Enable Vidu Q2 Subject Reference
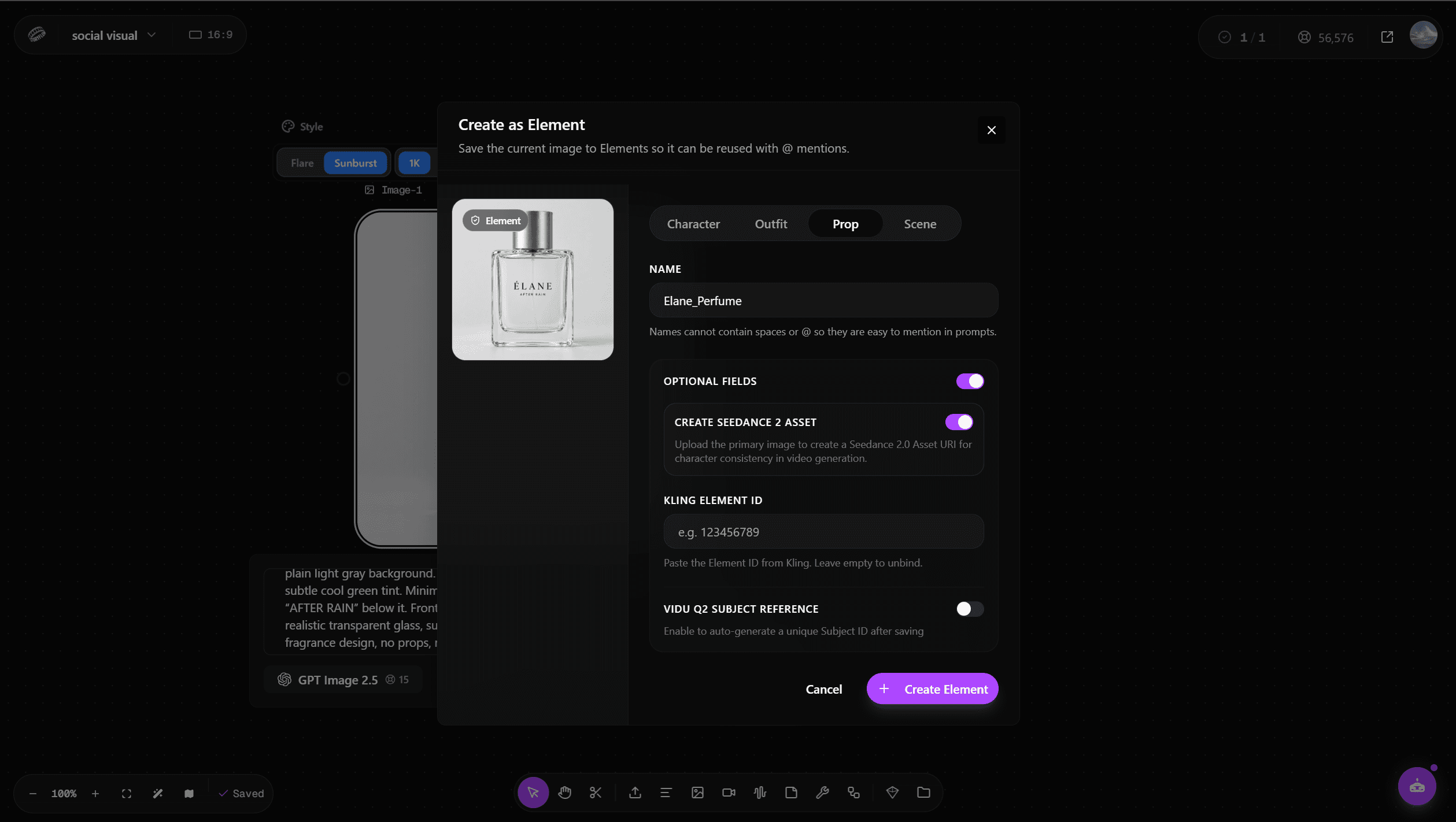The image size is (1456, 822). click(x=970, y=609)
